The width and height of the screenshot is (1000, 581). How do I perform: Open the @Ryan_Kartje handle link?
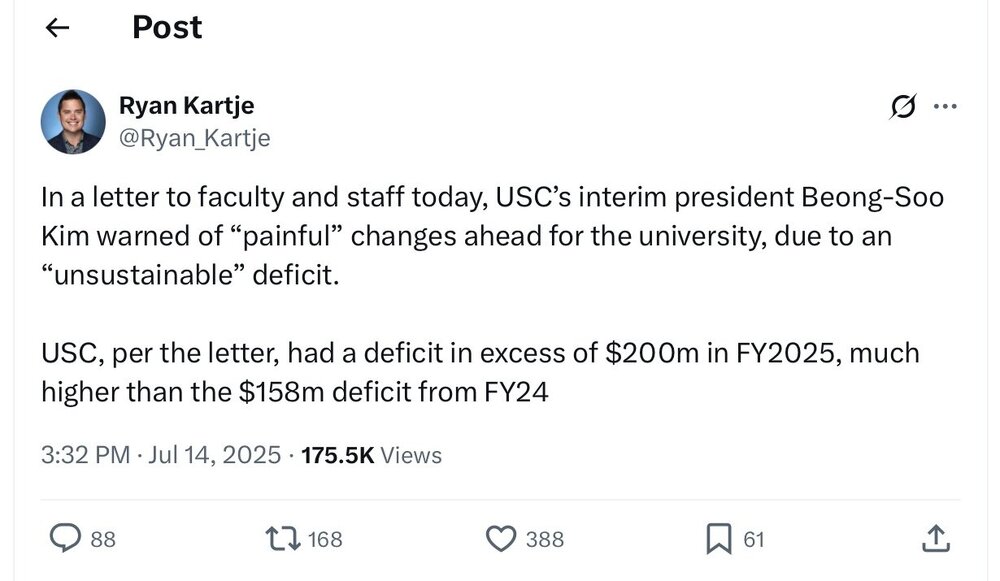click(x=195, y=137)
